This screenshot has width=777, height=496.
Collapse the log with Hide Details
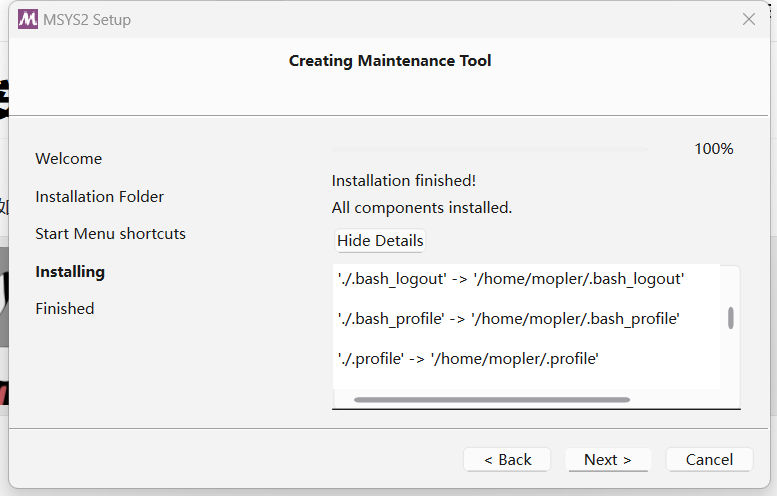click(380, 240)
